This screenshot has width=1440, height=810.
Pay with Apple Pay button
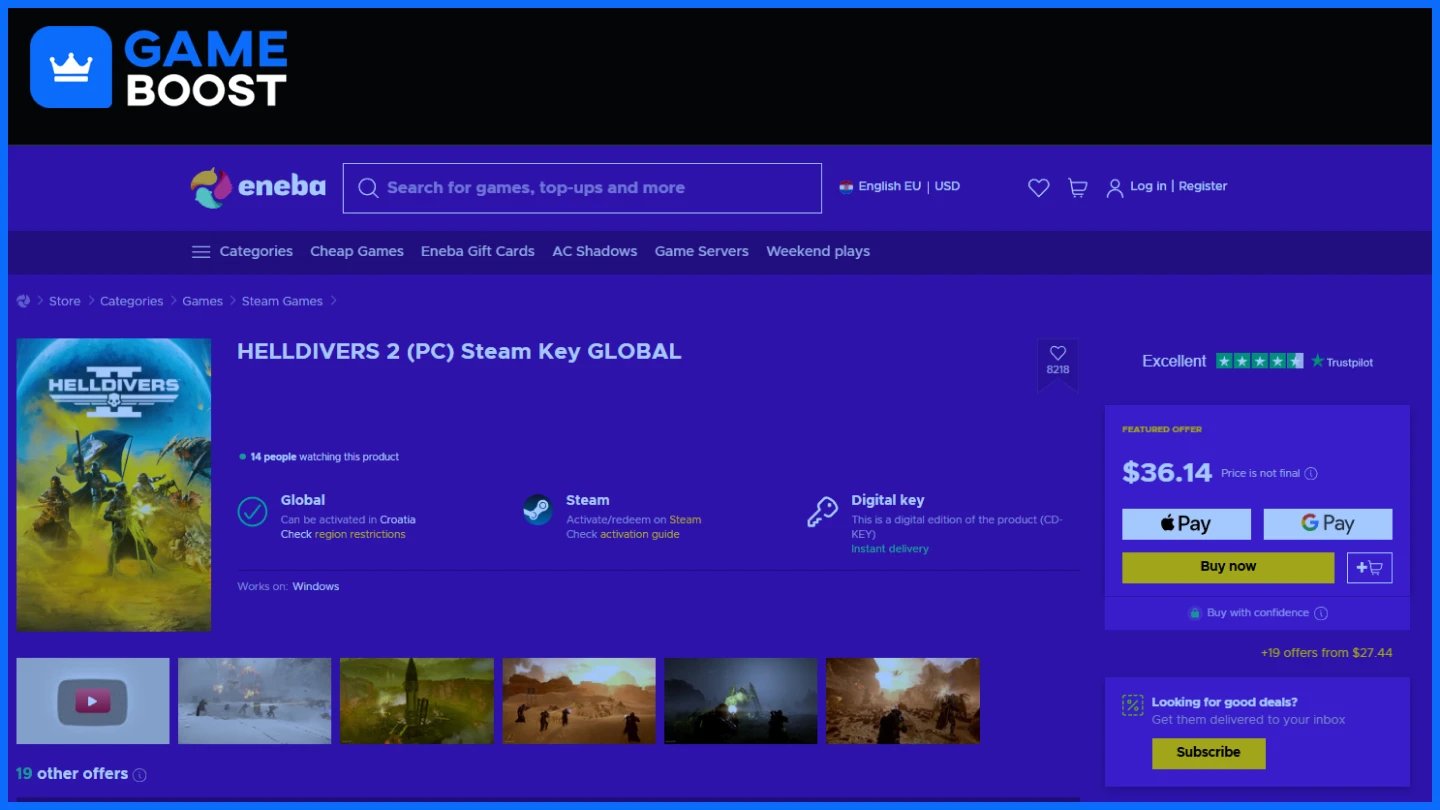[x=1186, y=524]
